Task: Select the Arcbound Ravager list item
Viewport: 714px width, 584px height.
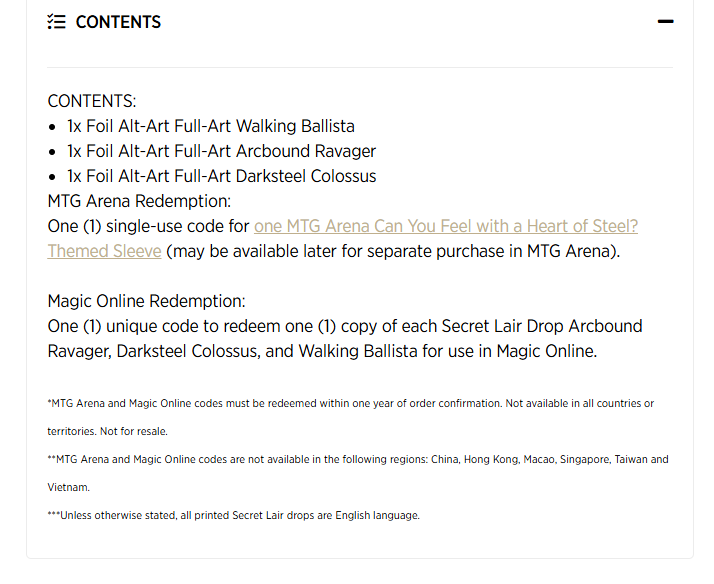Action: coord(221,151)
